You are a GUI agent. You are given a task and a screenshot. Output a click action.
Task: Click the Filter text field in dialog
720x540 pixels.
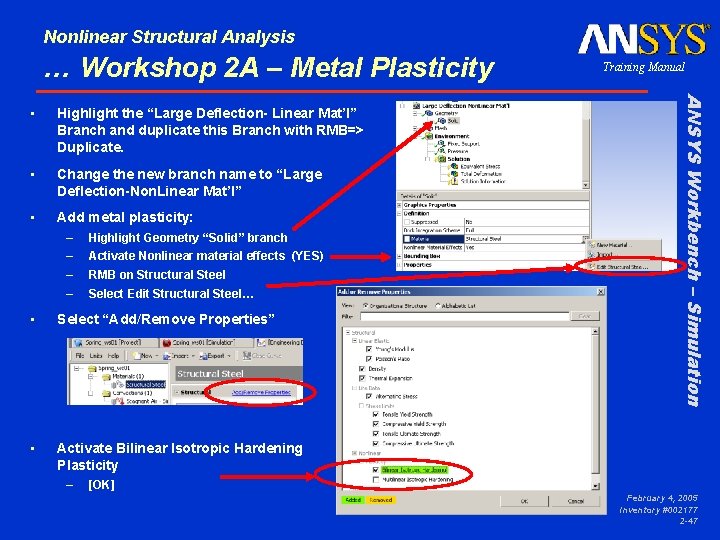pyautogui.click(x=465, y=316)
